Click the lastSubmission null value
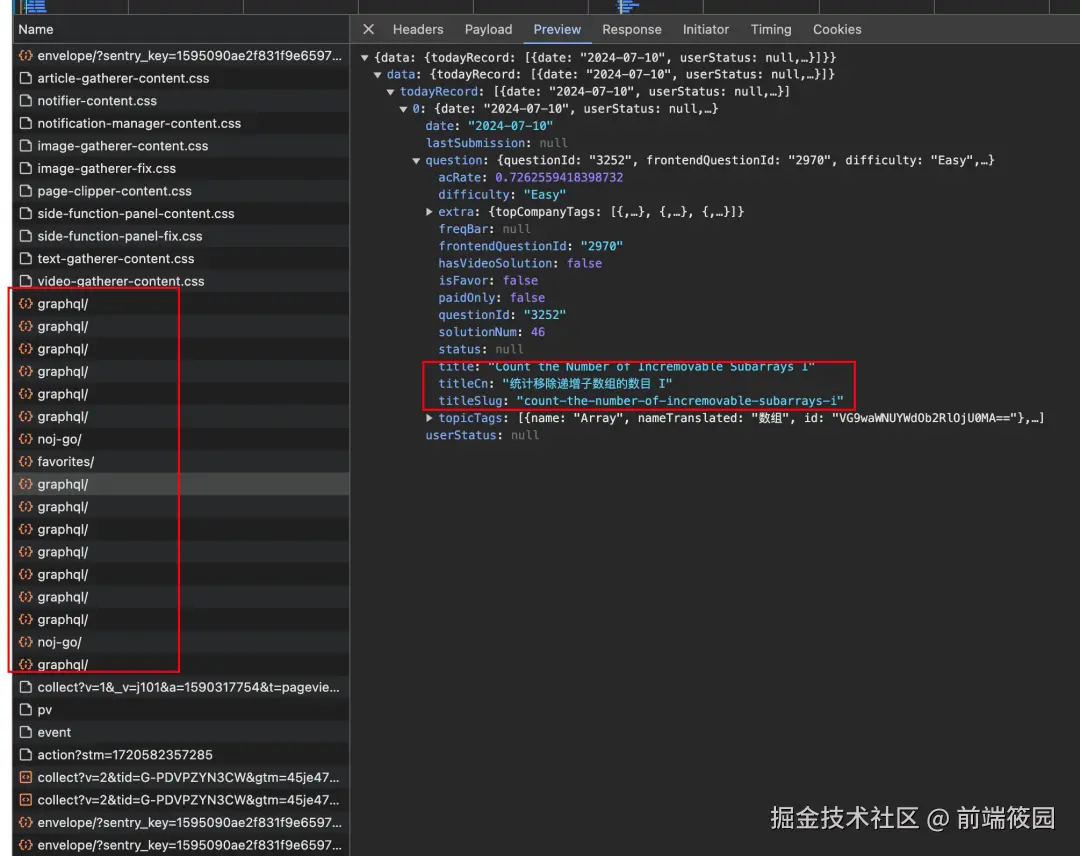Screen dimensions: 1080x856 (x=554, y=143)
